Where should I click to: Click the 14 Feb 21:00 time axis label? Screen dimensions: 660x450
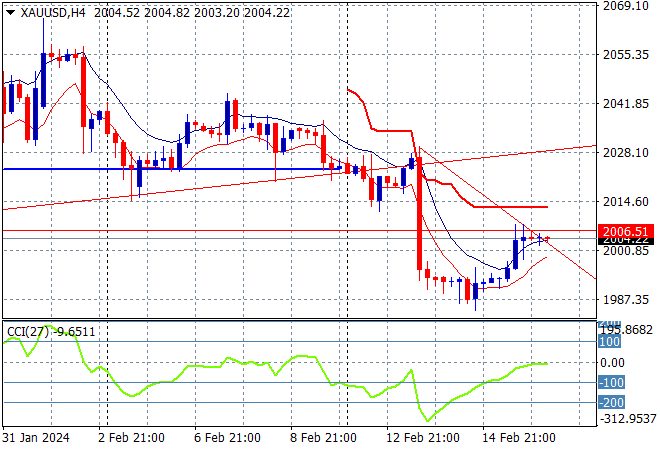[x=519, y=438]
